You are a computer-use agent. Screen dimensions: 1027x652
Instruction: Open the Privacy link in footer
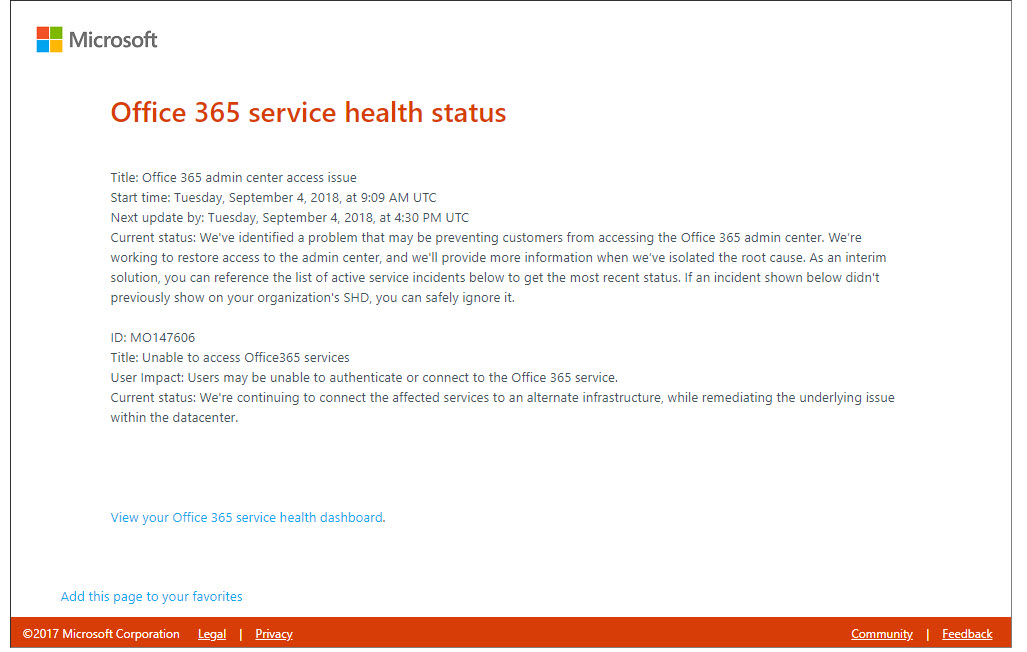point(274,634)
